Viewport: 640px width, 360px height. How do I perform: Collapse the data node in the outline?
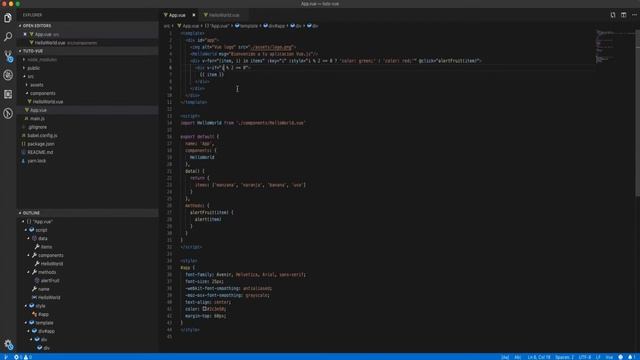(29, 238)
